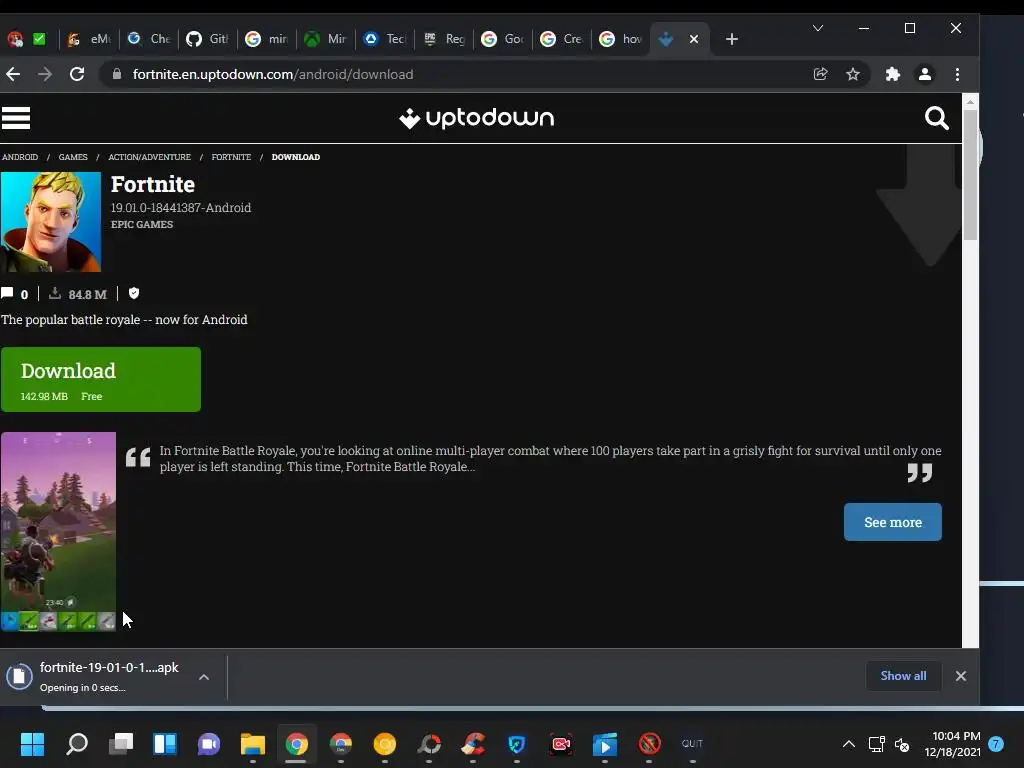Click the Fortnite app icon image
This screenshot has width=1024, height=768.
pos(51,222)
